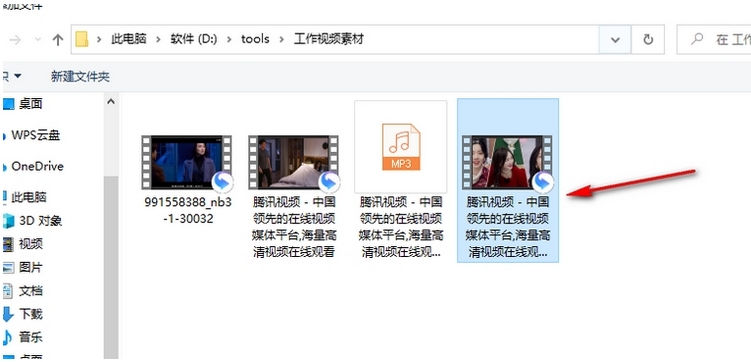Viewport: 751px width, 362px height.
Task: Click name text ending 海量高清视频在线观看
Action: tap(294, 227)
